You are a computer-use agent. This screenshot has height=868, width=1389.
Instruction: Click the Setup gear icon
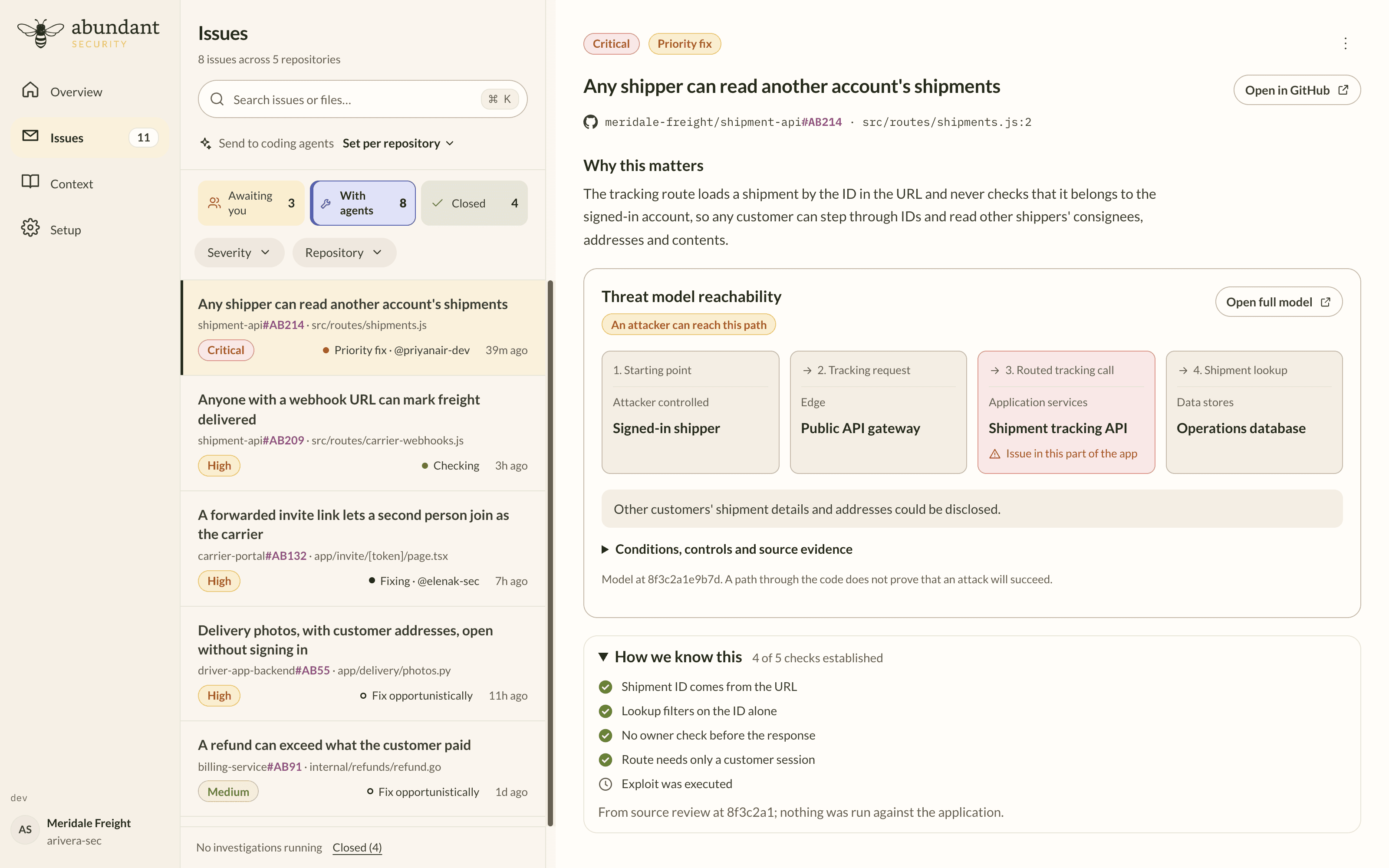pyautogui.click(x=30, y=228)
